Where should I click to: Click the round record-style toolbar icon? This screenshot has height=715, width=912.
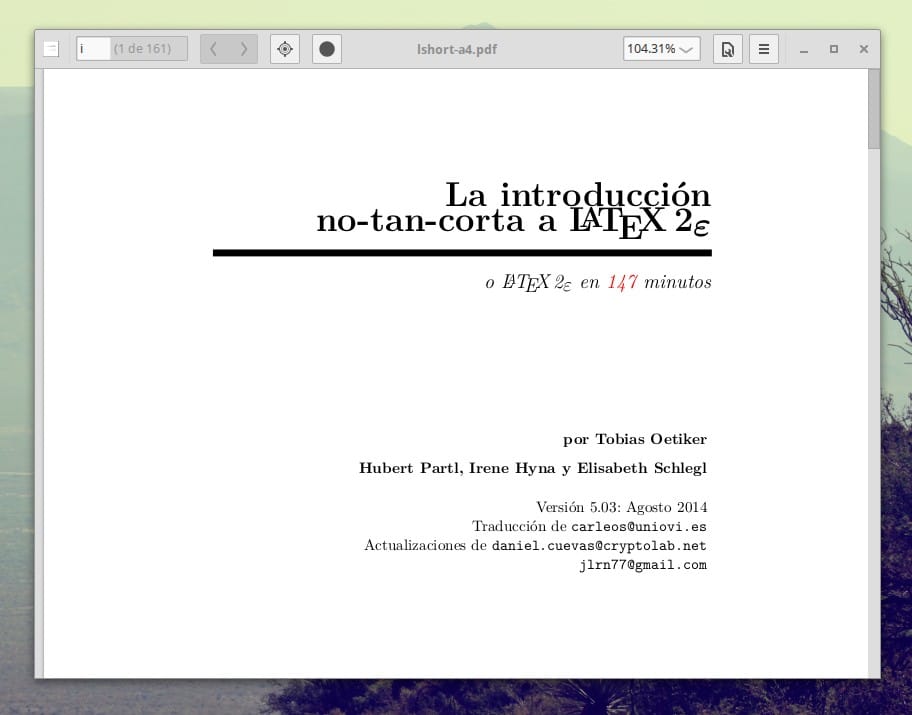click(327, 48)
